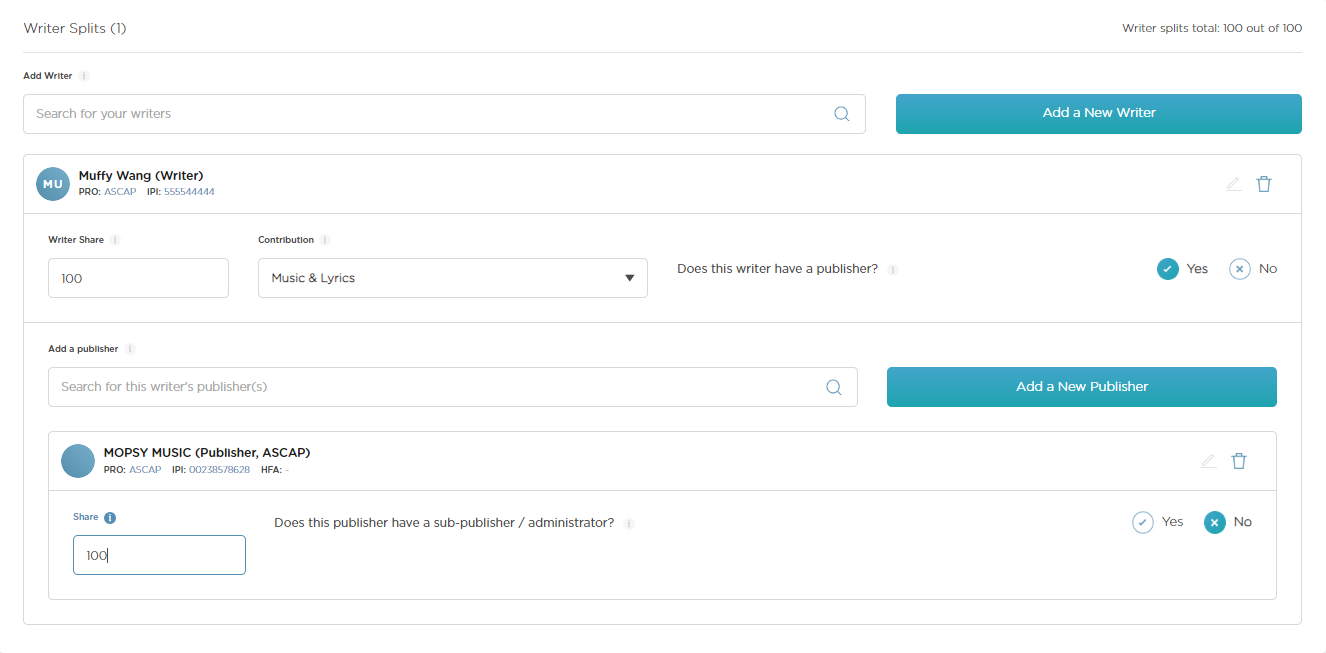This screenshot has height=653, width=1326.
Task: Click info icon next to Add Writer
Action: pos(84,76)
